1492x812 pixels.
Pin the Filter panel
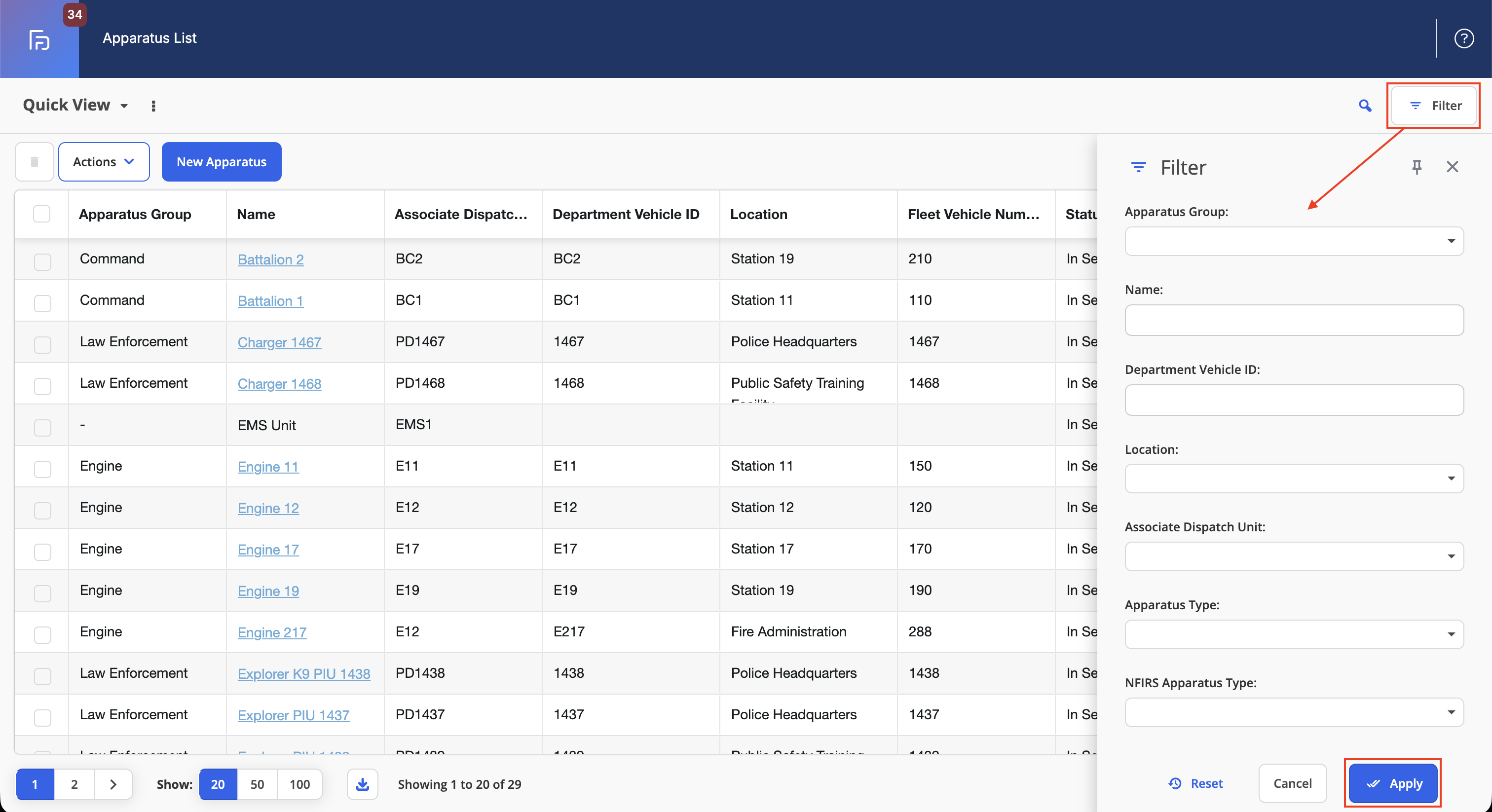(x=1417, y=167)
